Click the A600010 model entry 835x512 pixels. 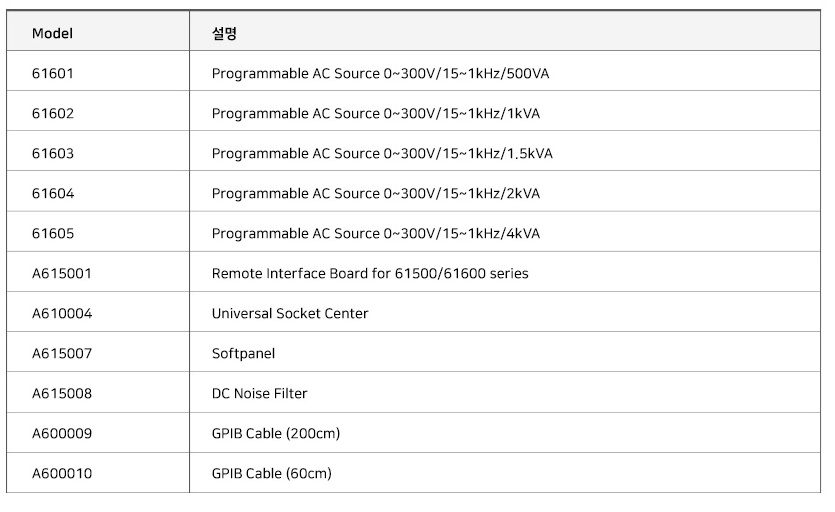[x=62, y=473]
